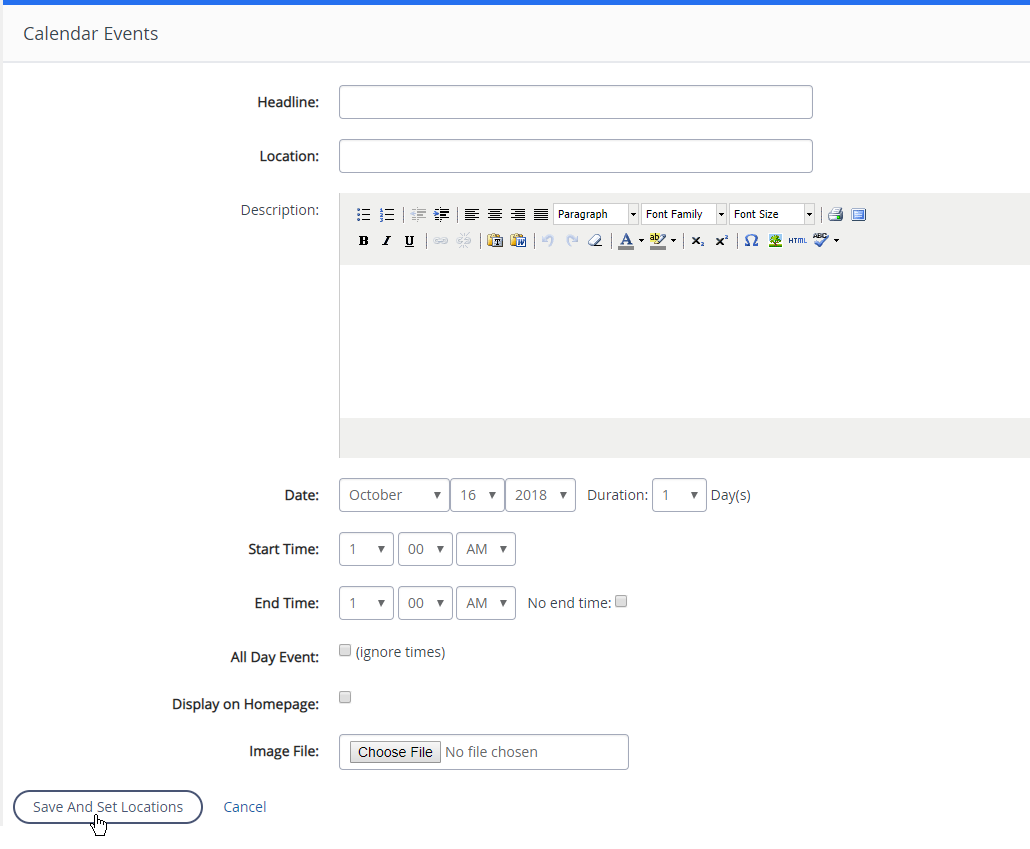Click Save And Set Locations button

click(x=108, y=807)
